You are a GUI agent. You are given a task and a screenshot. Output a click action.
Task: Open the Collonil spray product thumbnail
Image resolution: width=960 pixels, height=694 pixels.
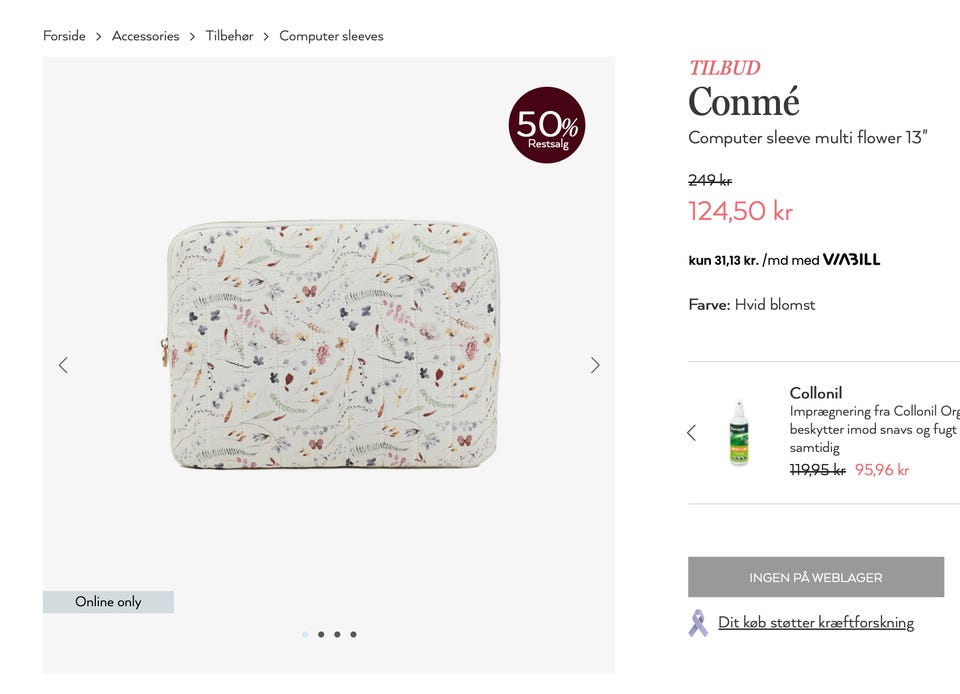pos(739,433)
